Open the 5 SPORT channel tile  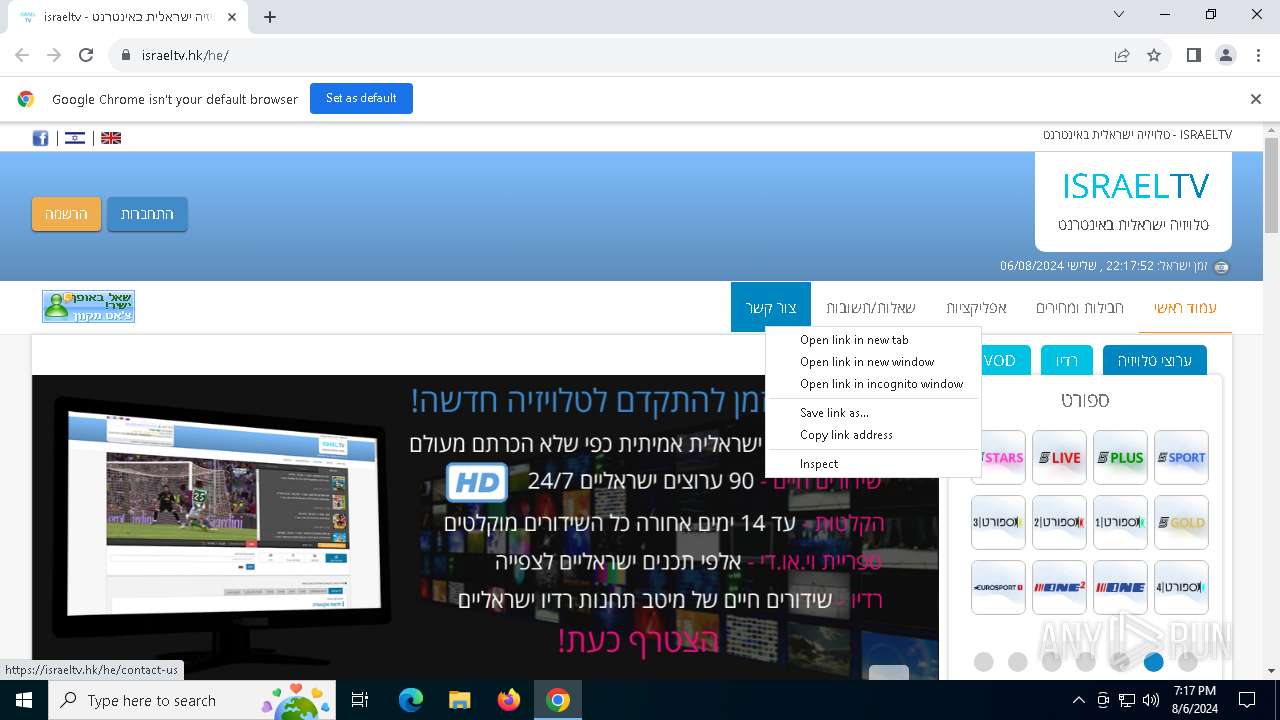[1181, 457]
